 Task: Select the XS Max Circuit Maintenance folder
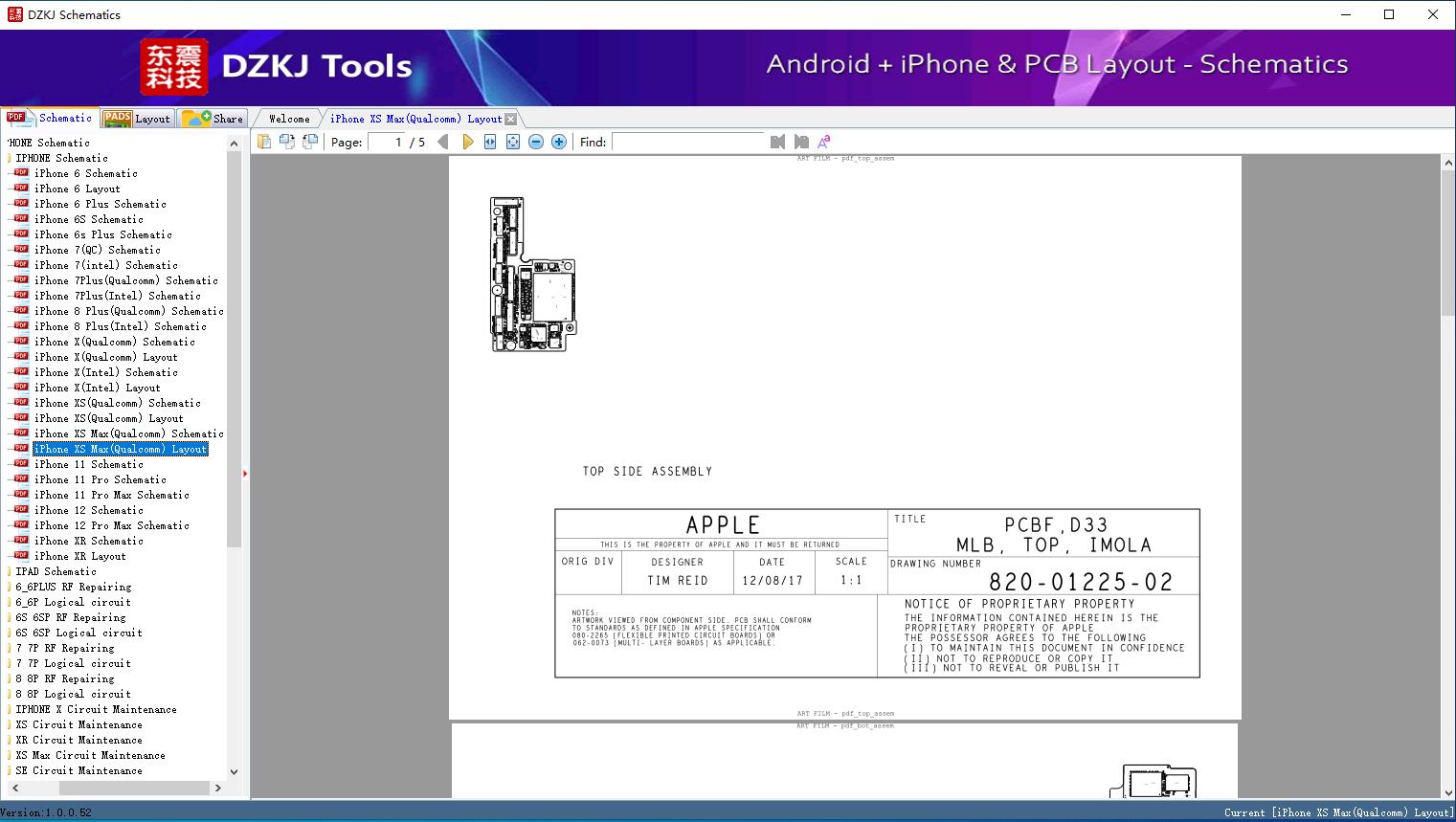click(x=90, y=755)
